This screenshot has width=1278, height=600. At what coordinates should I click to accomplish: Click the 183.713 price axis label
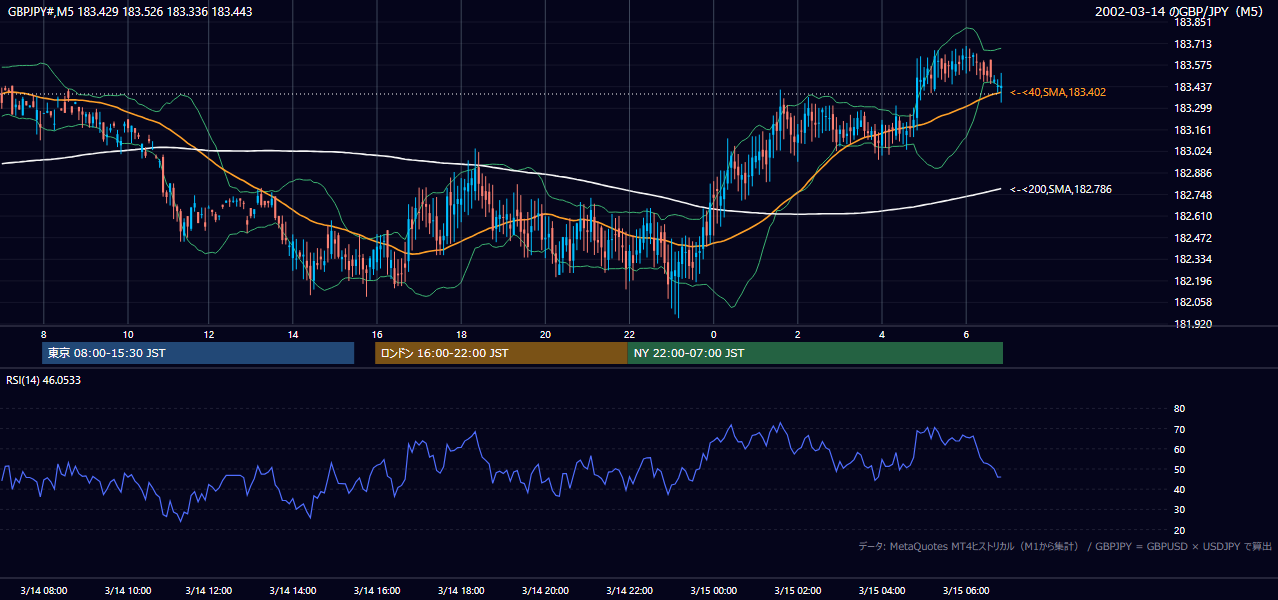(1192, 44)
